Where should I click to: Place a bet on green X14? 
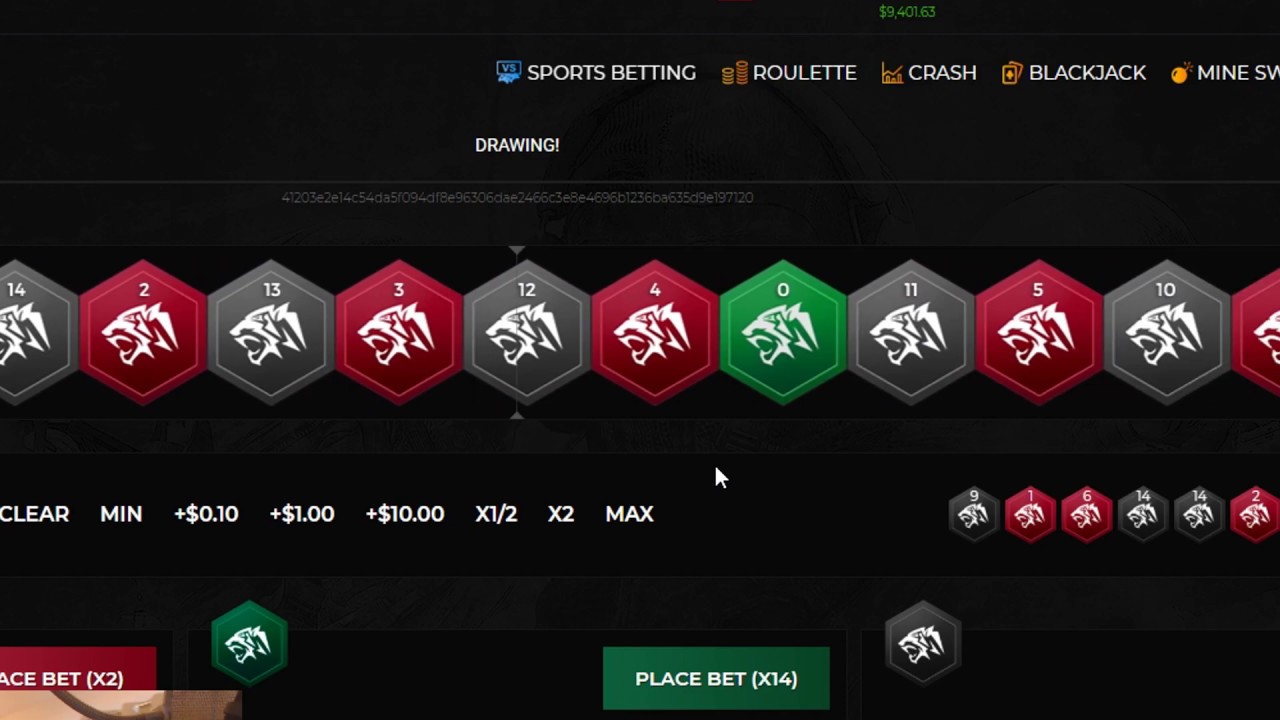click(x=716, y=678)
